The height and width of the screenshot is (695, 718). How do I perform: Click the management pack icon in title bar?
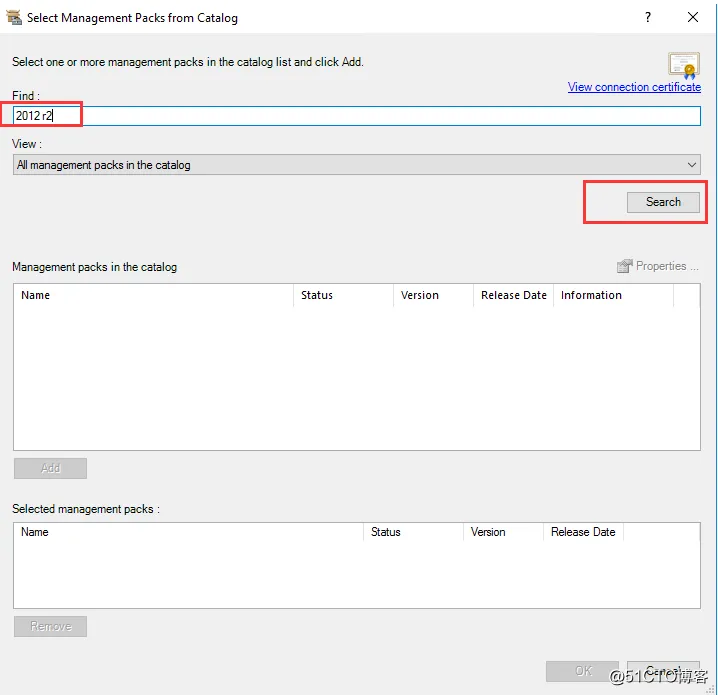click(x=14, y=17)
